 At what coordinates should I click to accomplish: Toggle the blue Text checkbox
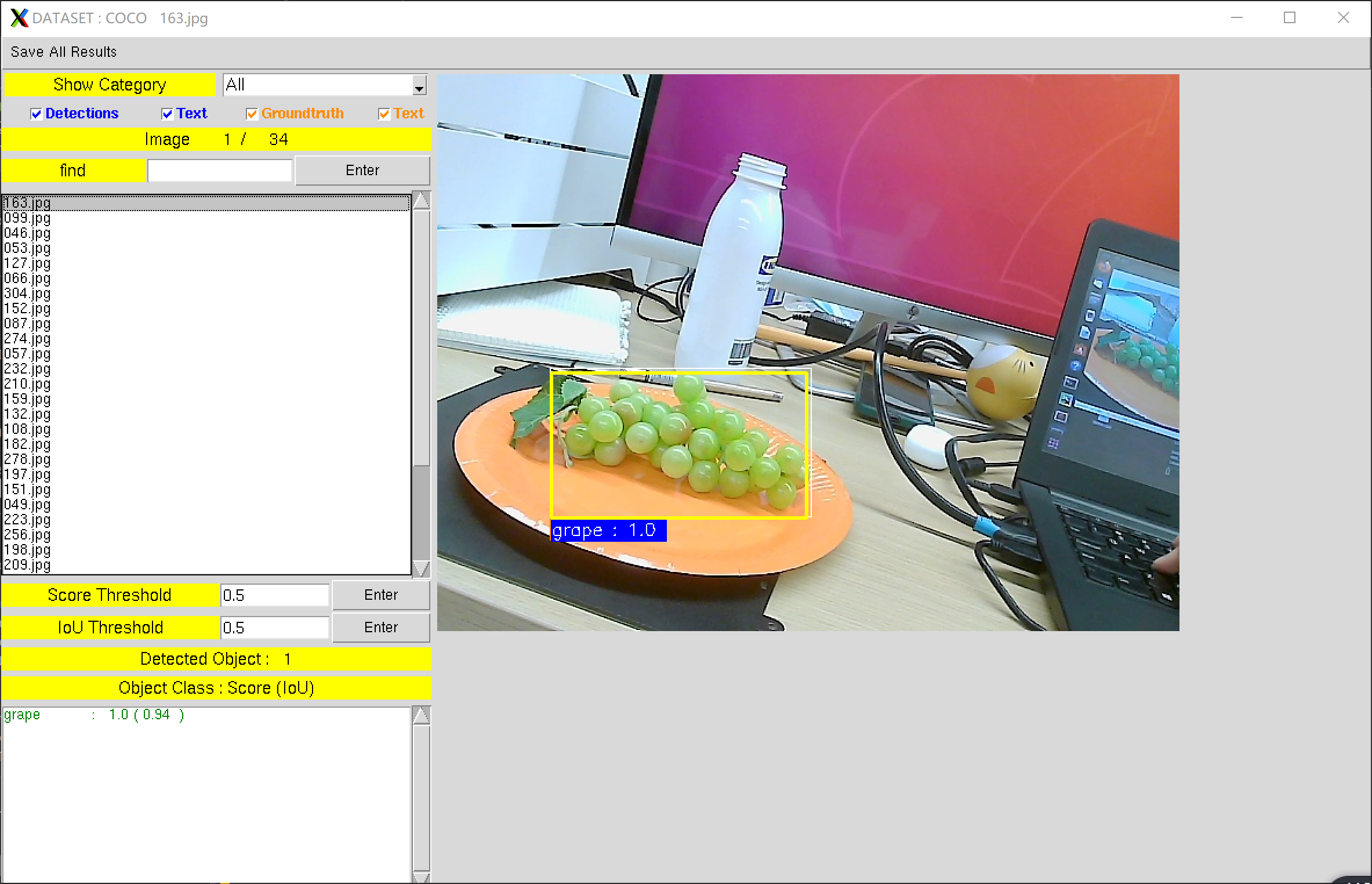pyautogui.click(x=167, y=113)
